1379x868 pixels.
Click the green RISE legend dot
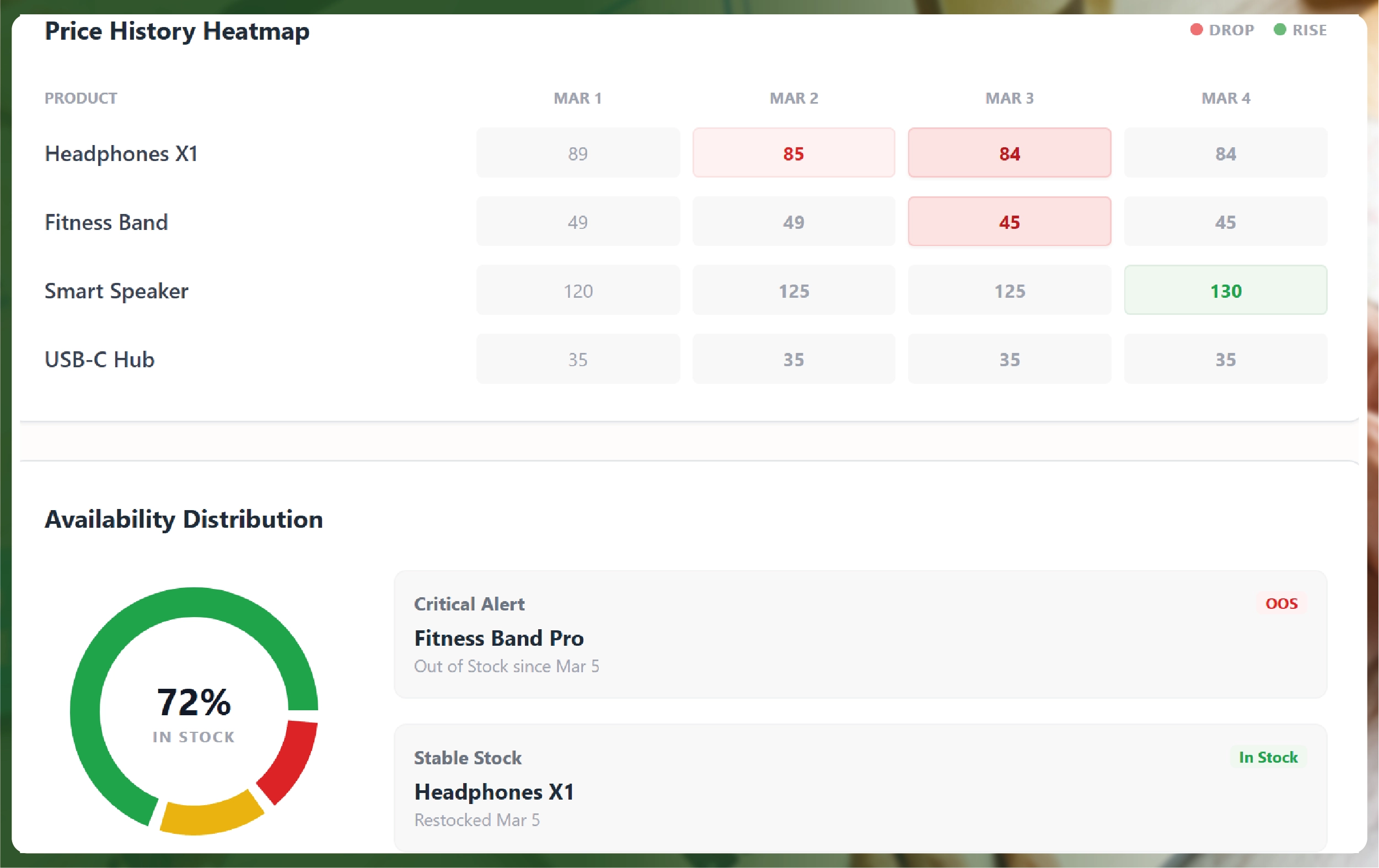[1279, 30]
